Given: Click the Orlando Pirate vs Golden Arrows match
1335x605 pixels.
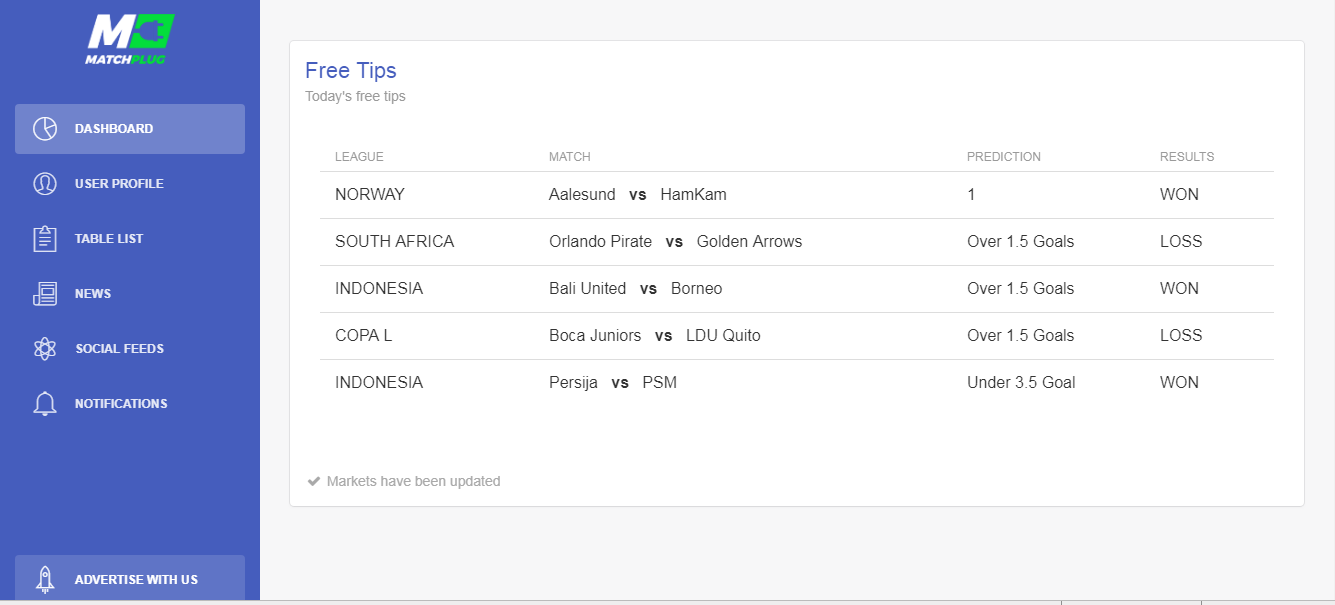Looking at the screenshot, I should [676, 242].
